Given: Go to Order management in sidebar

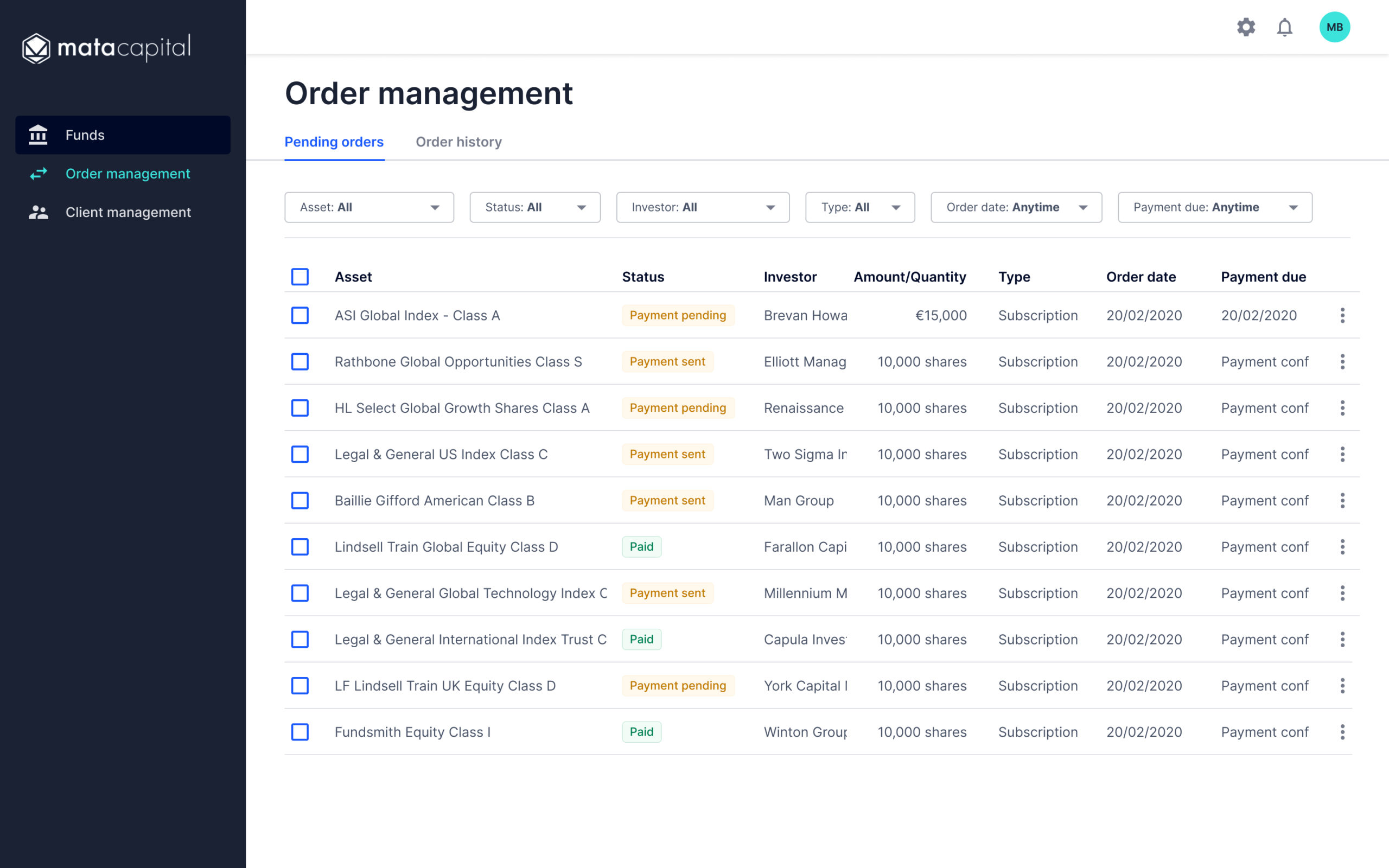Looking at the screenshot, I should point(128,174).
